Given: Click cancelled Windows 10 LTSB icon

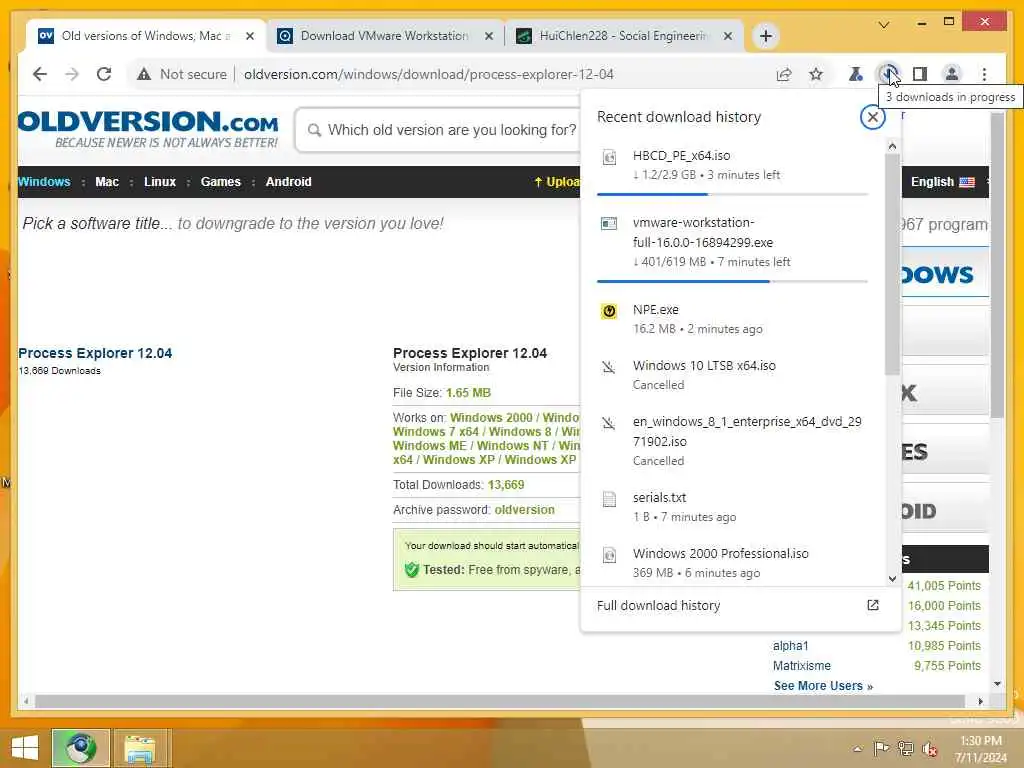Looking at the screenshot, I should 609,367.
